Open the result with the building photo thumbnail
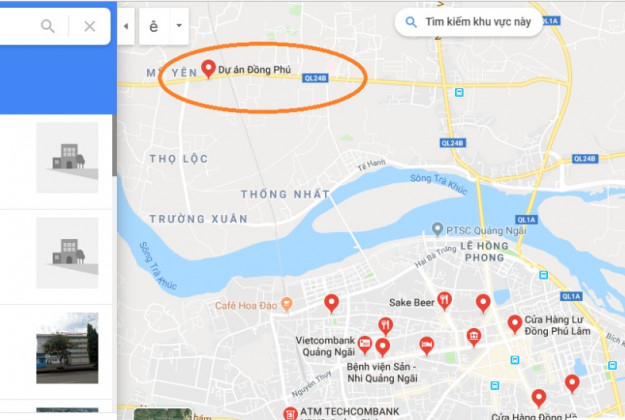This screenshot has height=420, width=625. [x=67, y=348]
